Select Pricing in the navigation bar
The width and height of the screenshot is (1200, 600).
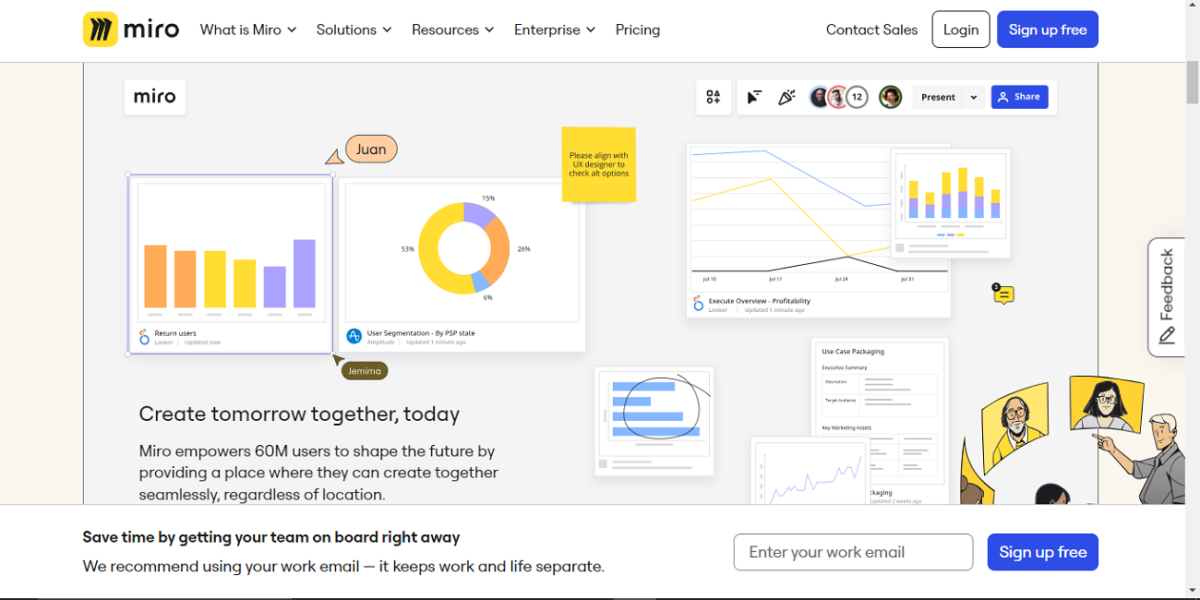[637, 29]
